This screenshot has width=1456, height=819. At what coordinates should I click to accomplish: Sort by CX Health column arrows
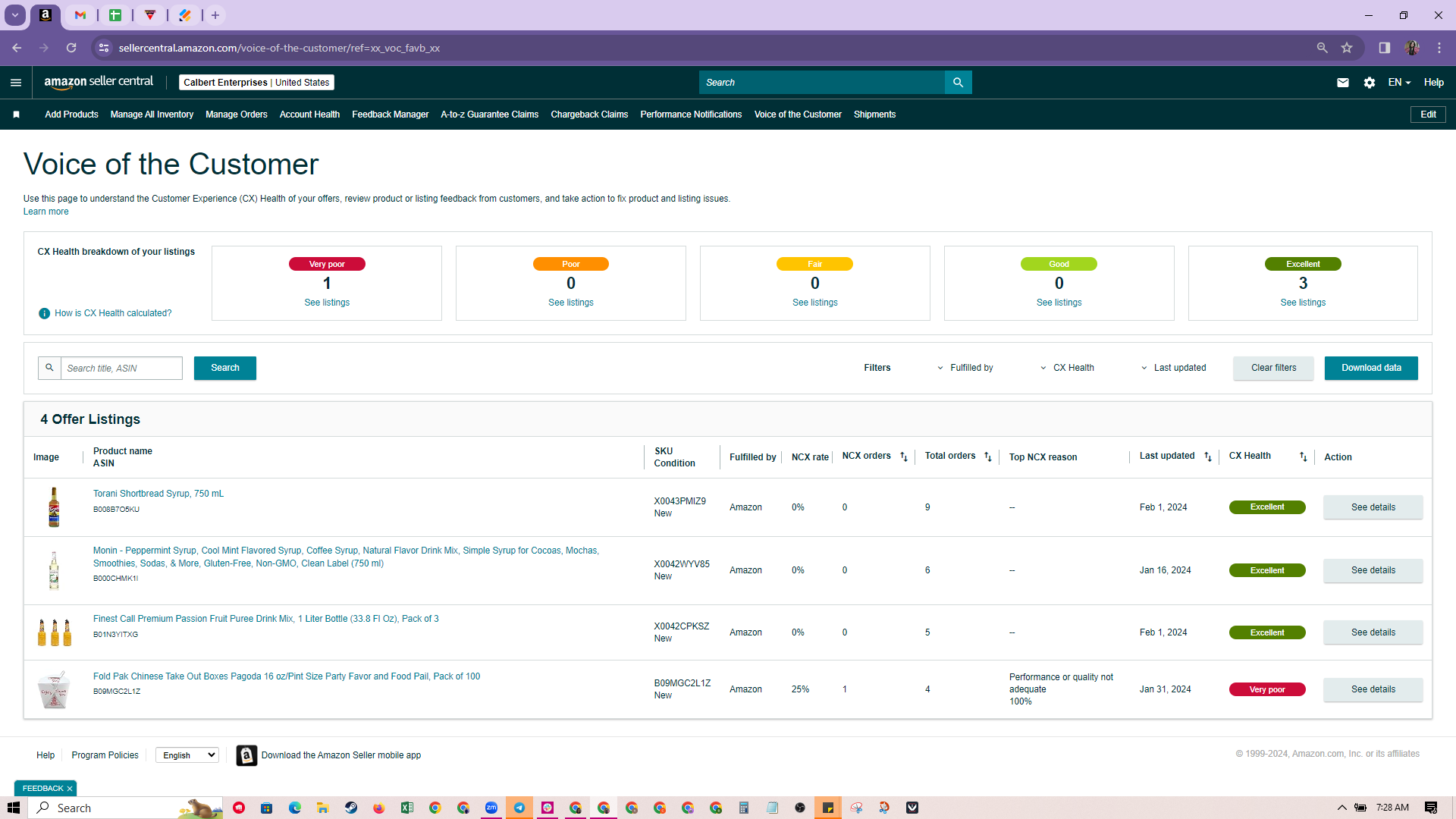(x=1304, y=457)
